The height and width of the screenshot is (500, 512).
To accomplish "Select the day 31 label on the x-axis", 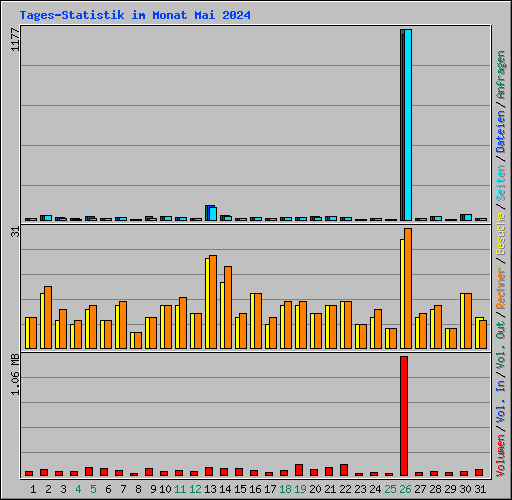I will pos(480,489).
